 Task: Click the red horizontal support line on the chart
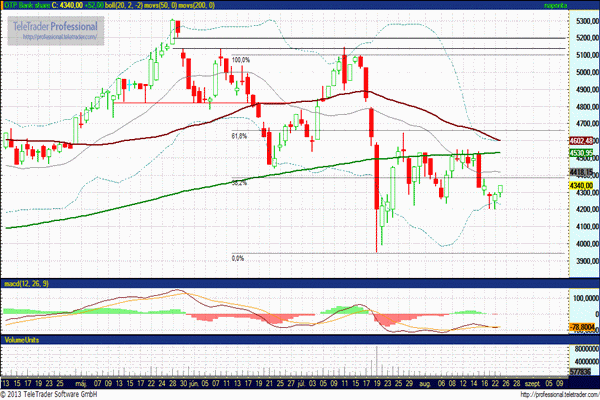pyautogui.click(x=180, y=102)
